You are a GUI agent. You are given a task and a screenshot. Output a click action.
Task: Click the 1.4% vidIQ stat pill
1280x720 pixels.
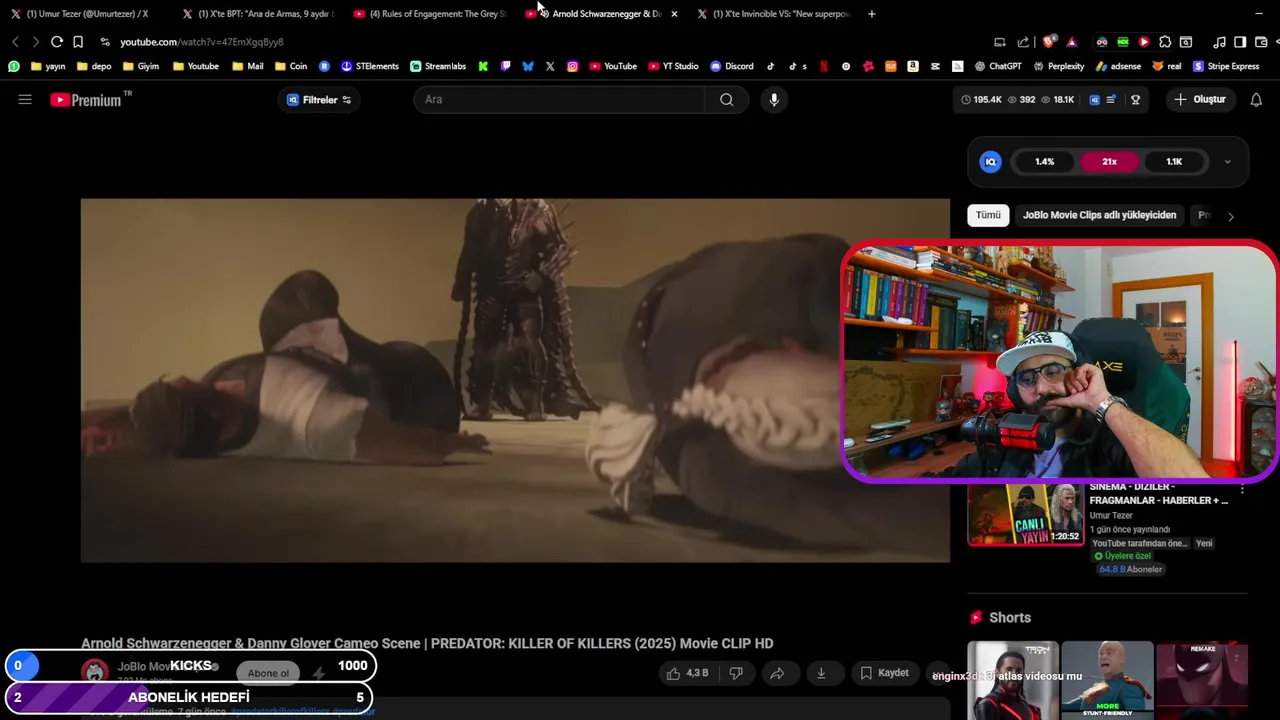click(1044, 162)
